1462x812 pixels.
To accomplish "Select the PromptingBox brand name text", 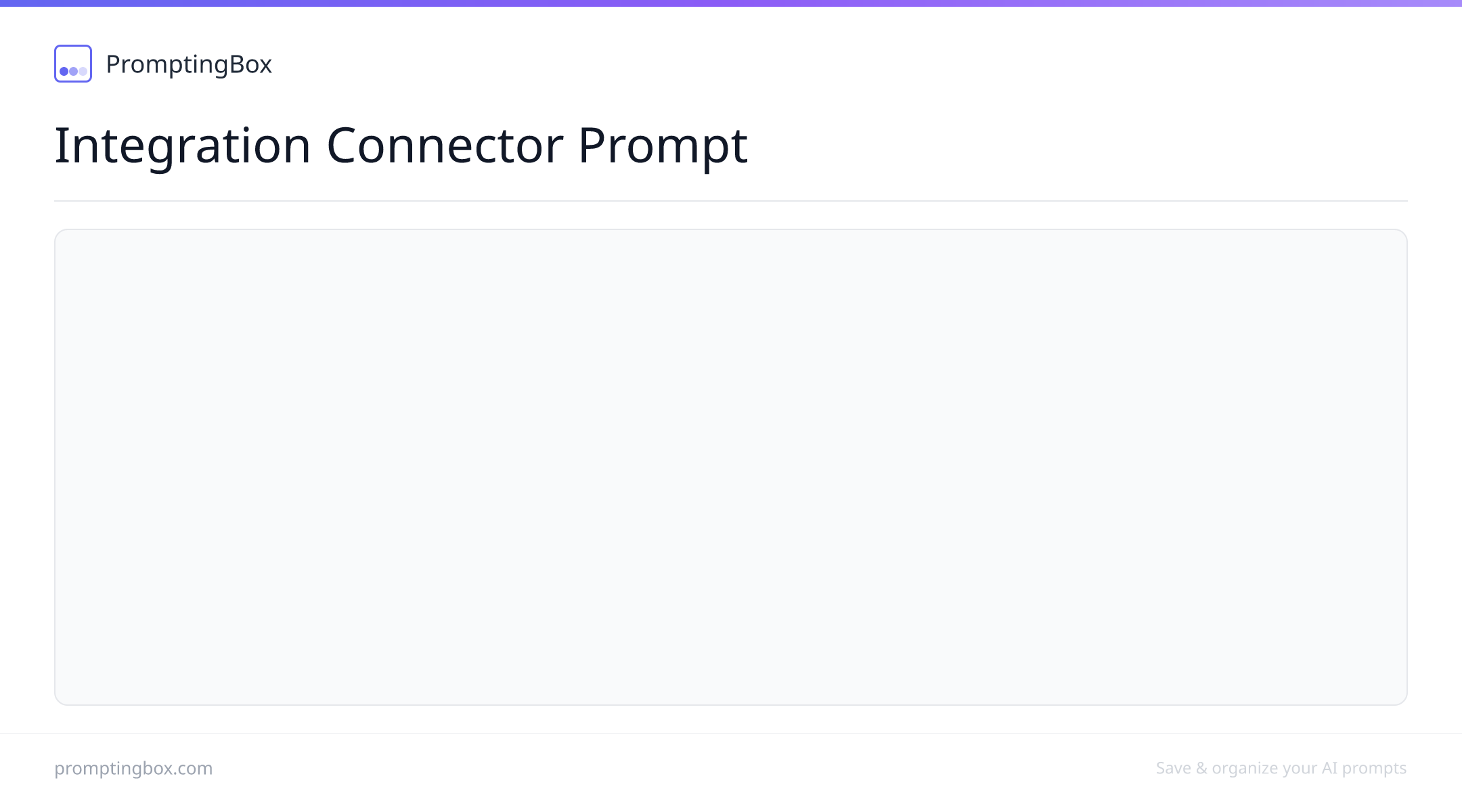I will [189, 64].
